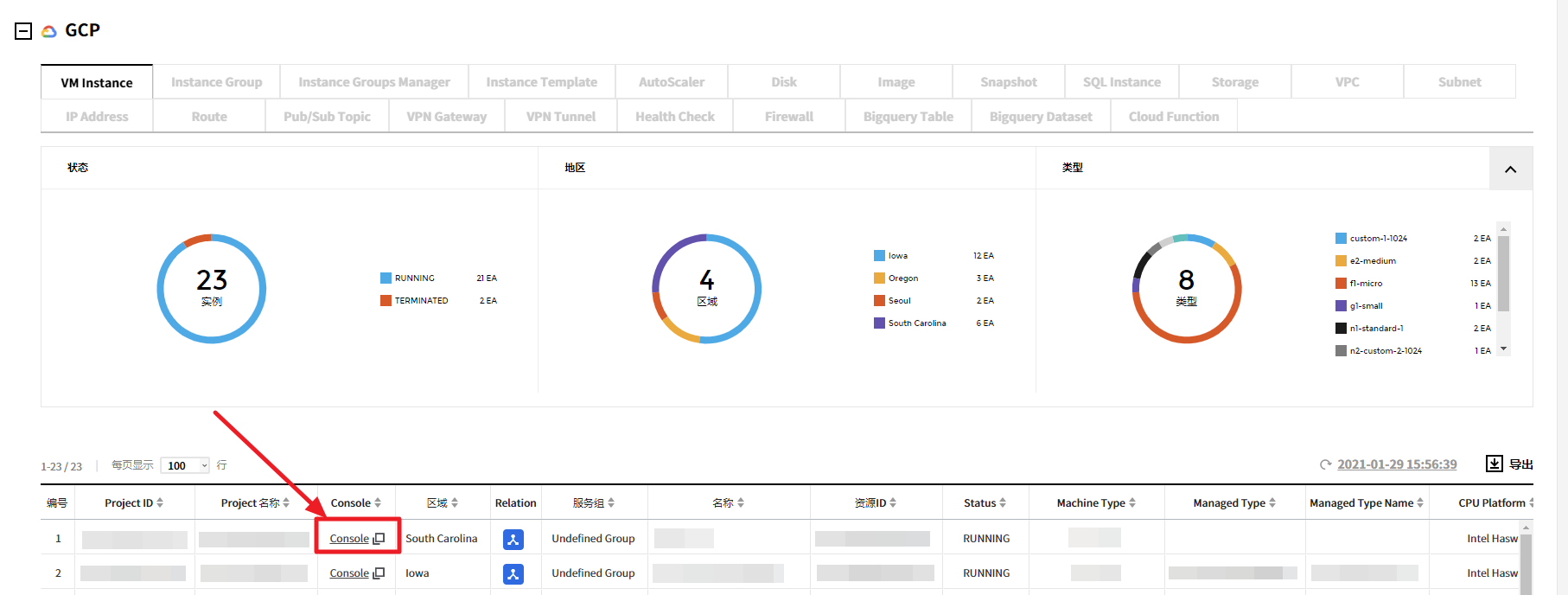This screenshot has width=1568, height=595.
Task: Click the TERMINATED orange legend swatch
Action: click(x=386, y=301)
